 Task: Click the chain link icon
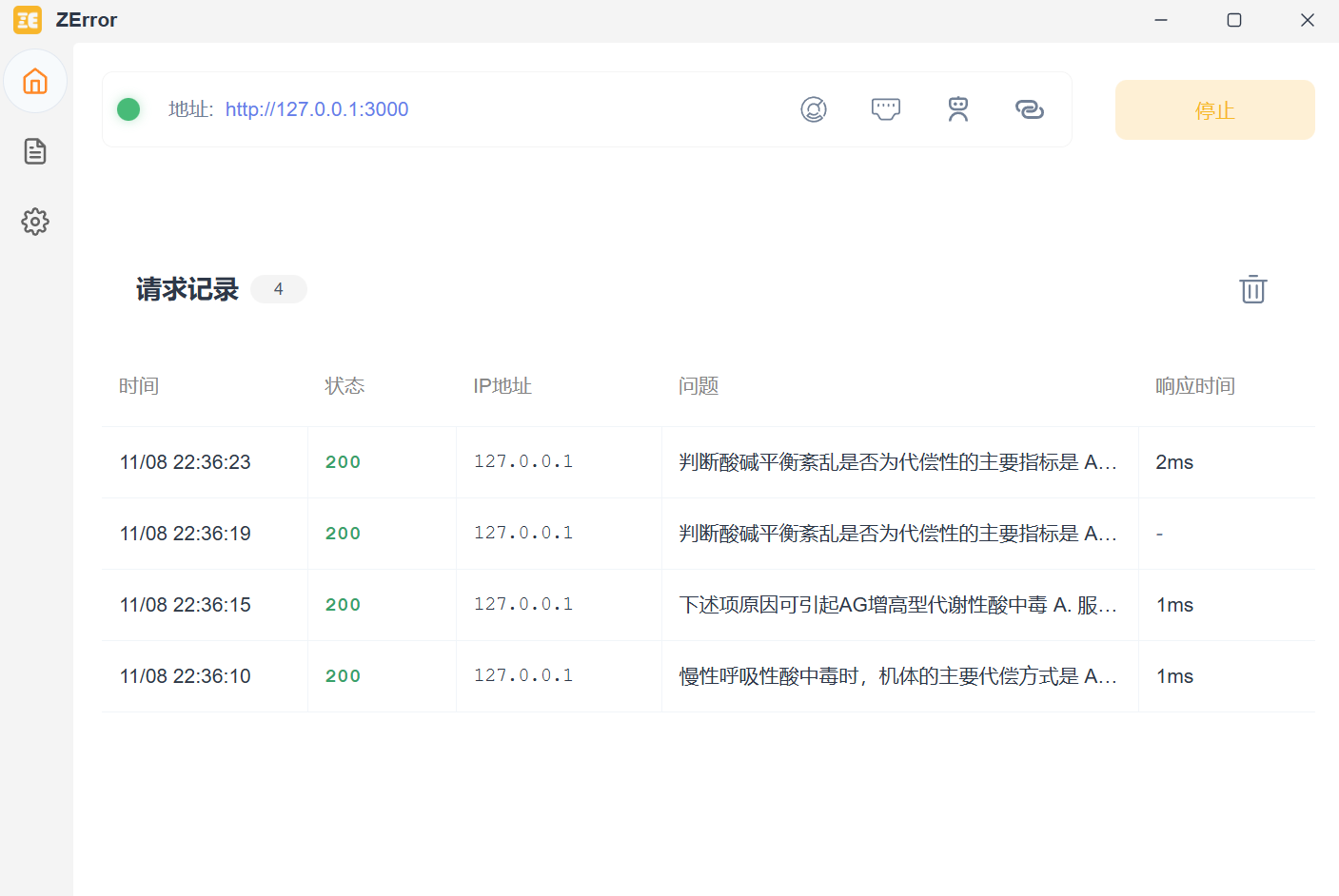coord(1030,109)
